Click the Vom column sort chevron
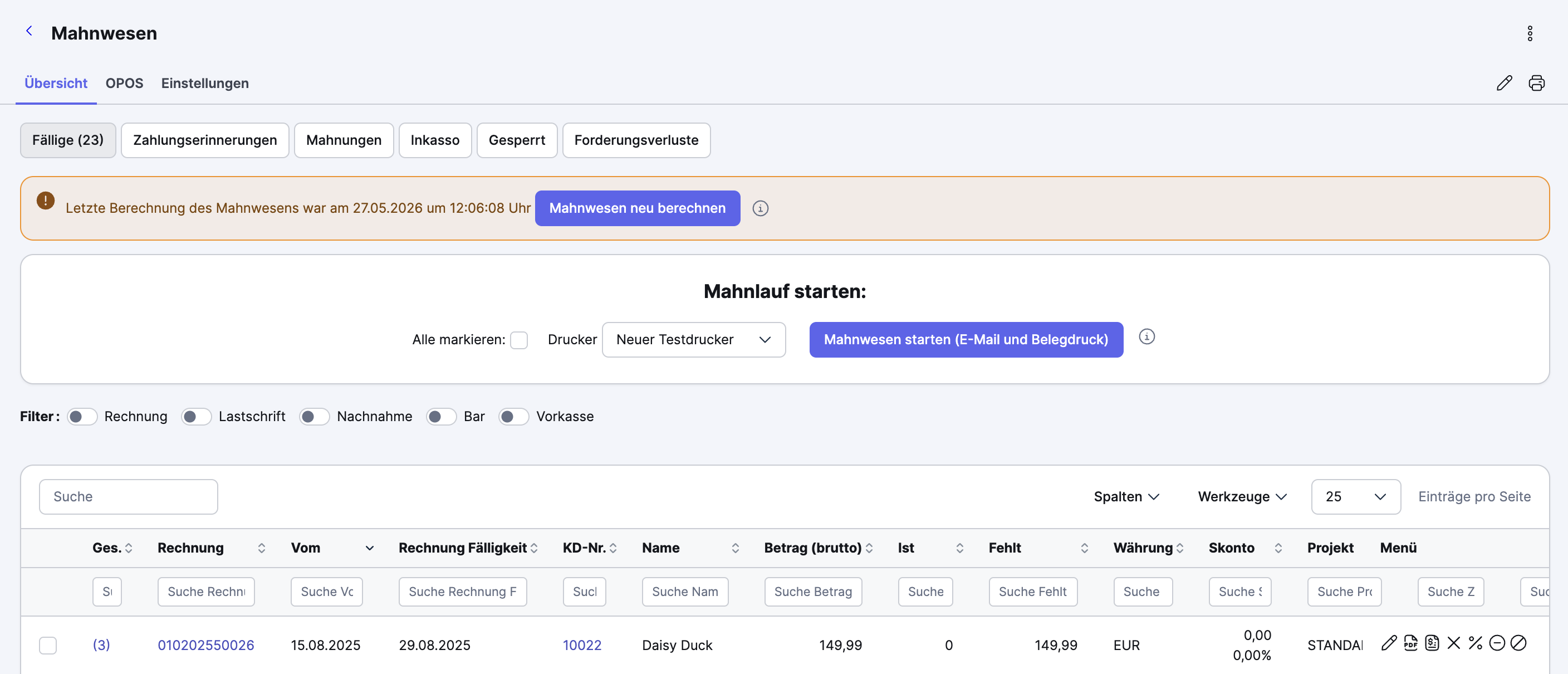The image size is (1568, 674). point(370,549)
